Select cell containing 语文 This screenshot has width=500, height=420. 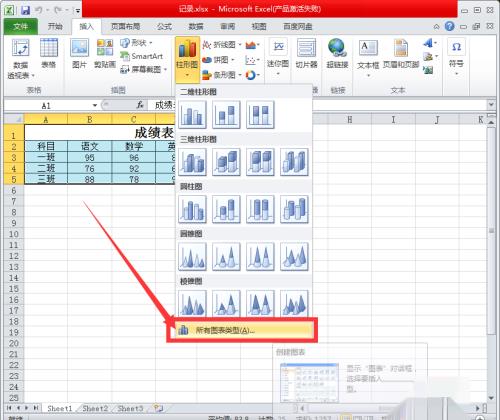point(90,146)
